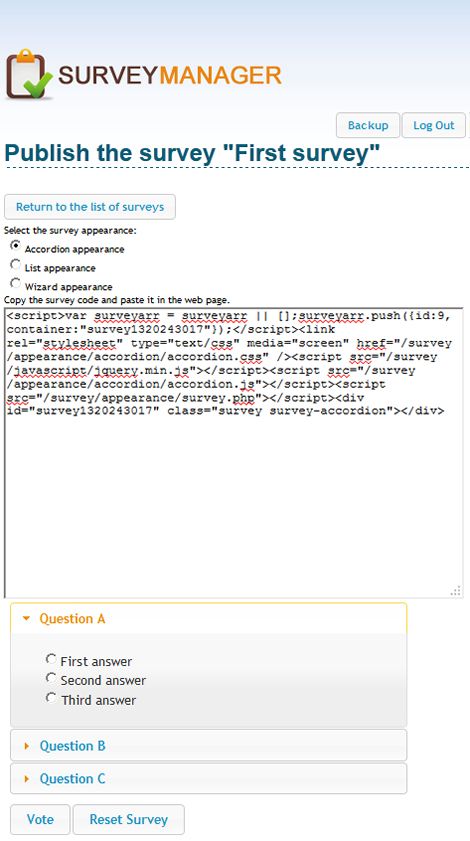The height and width of the screenshot is (841, 470).
Task: Select List appearance radio button
Action: click(16, 264)
